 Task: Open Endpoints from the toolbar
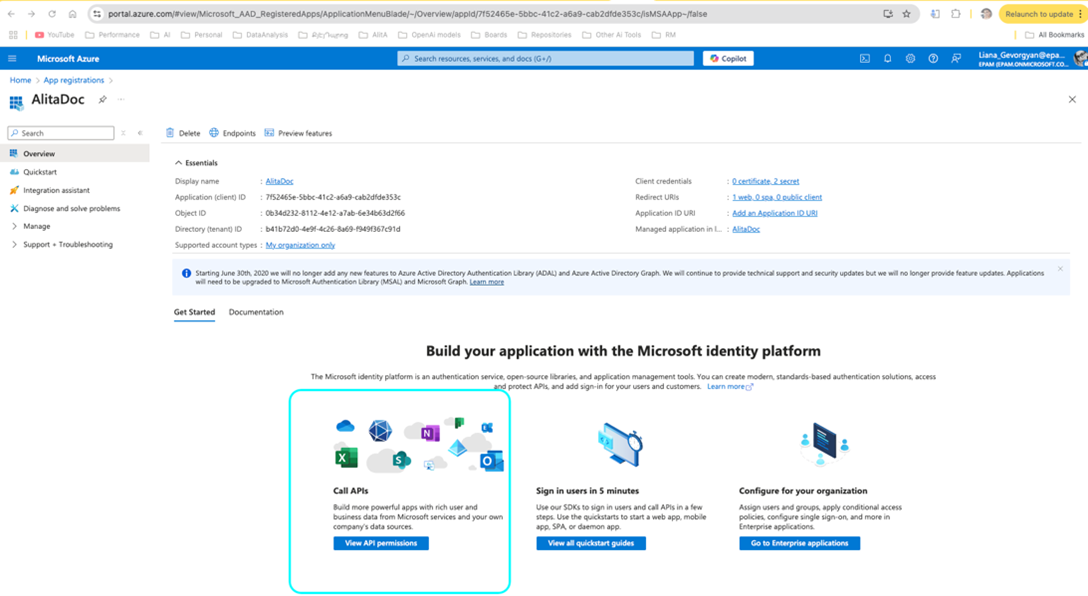pos(232,133)
